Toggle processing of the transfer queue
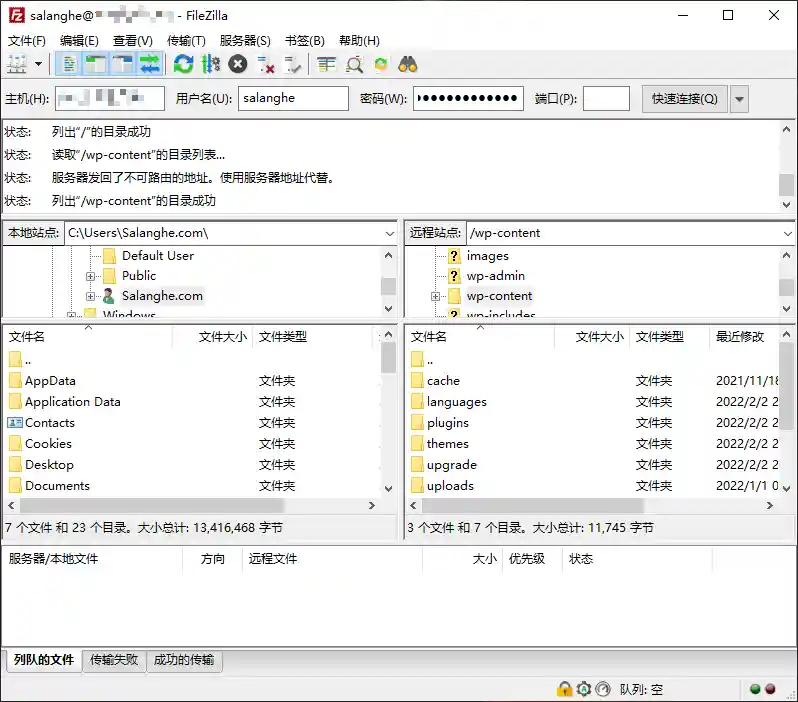This screenshot has width=798, height=702. [211, 64]
